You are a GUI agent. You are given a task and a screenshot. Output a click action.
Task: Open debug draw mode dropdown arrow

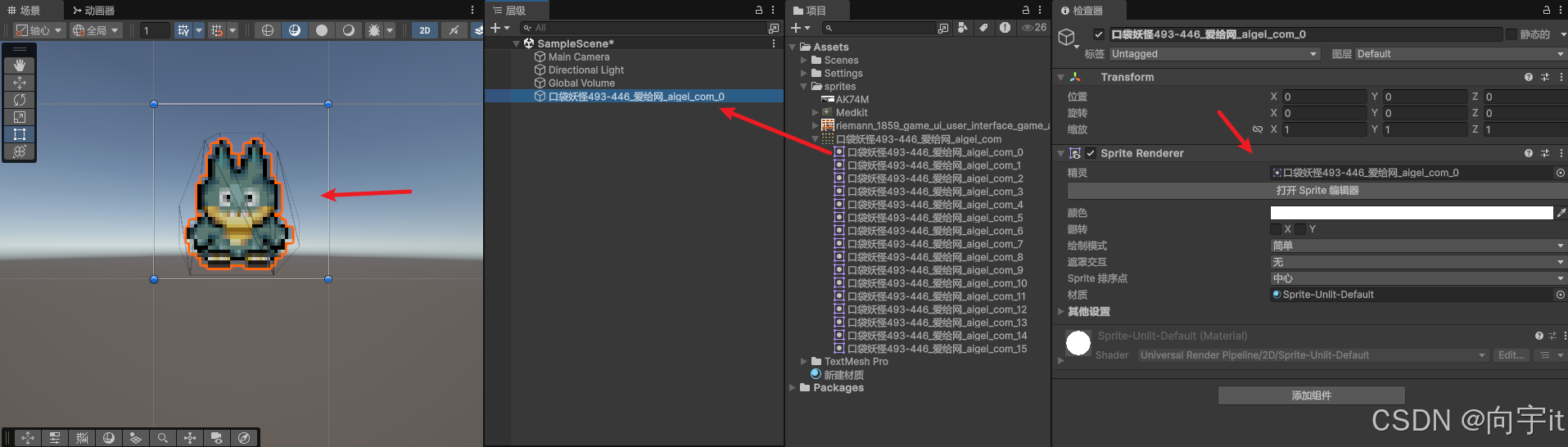tap(390, 30)
